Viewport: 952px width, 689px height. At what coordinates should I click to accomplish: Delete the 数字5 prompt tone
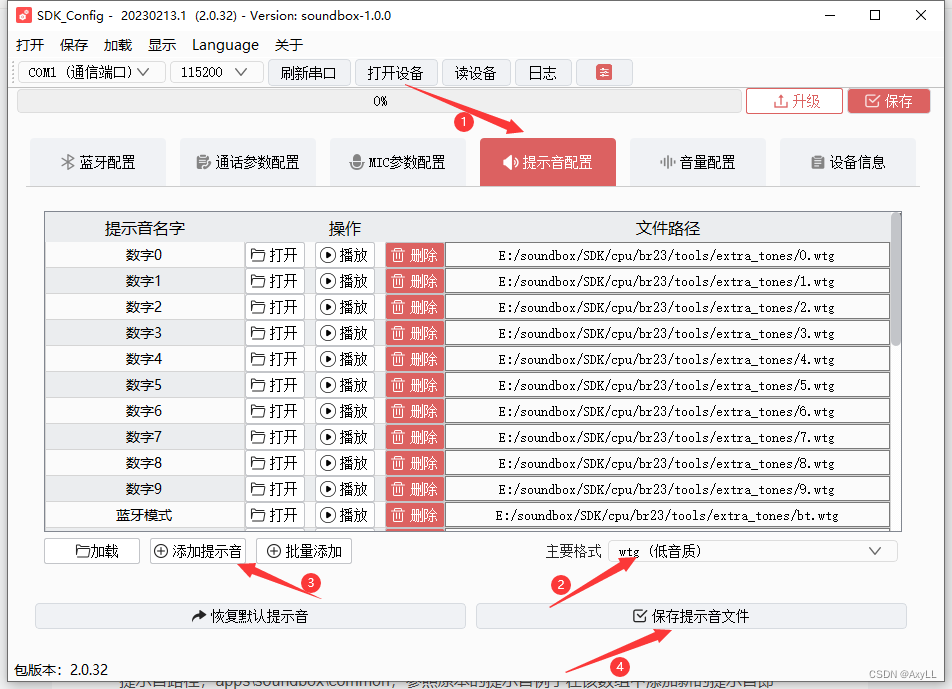[x=416, y=385]
